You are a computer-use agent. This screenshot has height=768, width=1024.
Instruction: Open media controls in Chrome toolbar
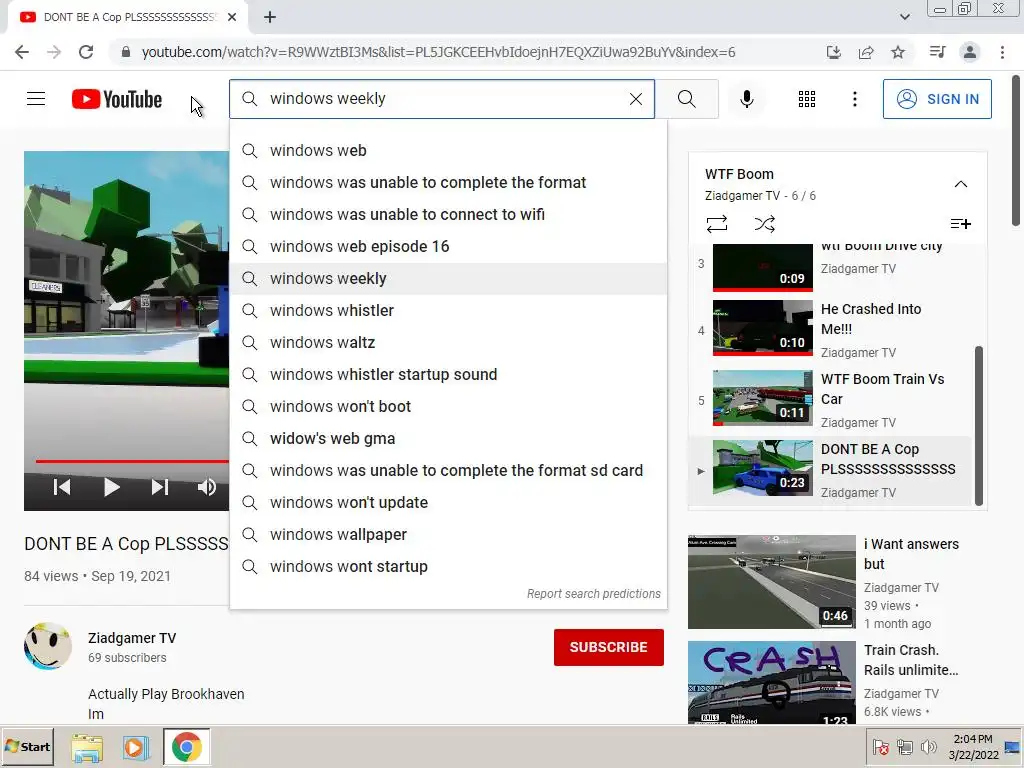937,52
